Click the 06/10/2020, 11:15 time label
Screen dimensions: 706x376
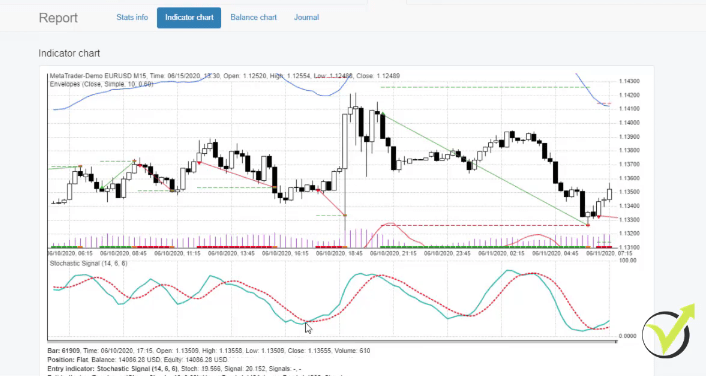[177, 254]
